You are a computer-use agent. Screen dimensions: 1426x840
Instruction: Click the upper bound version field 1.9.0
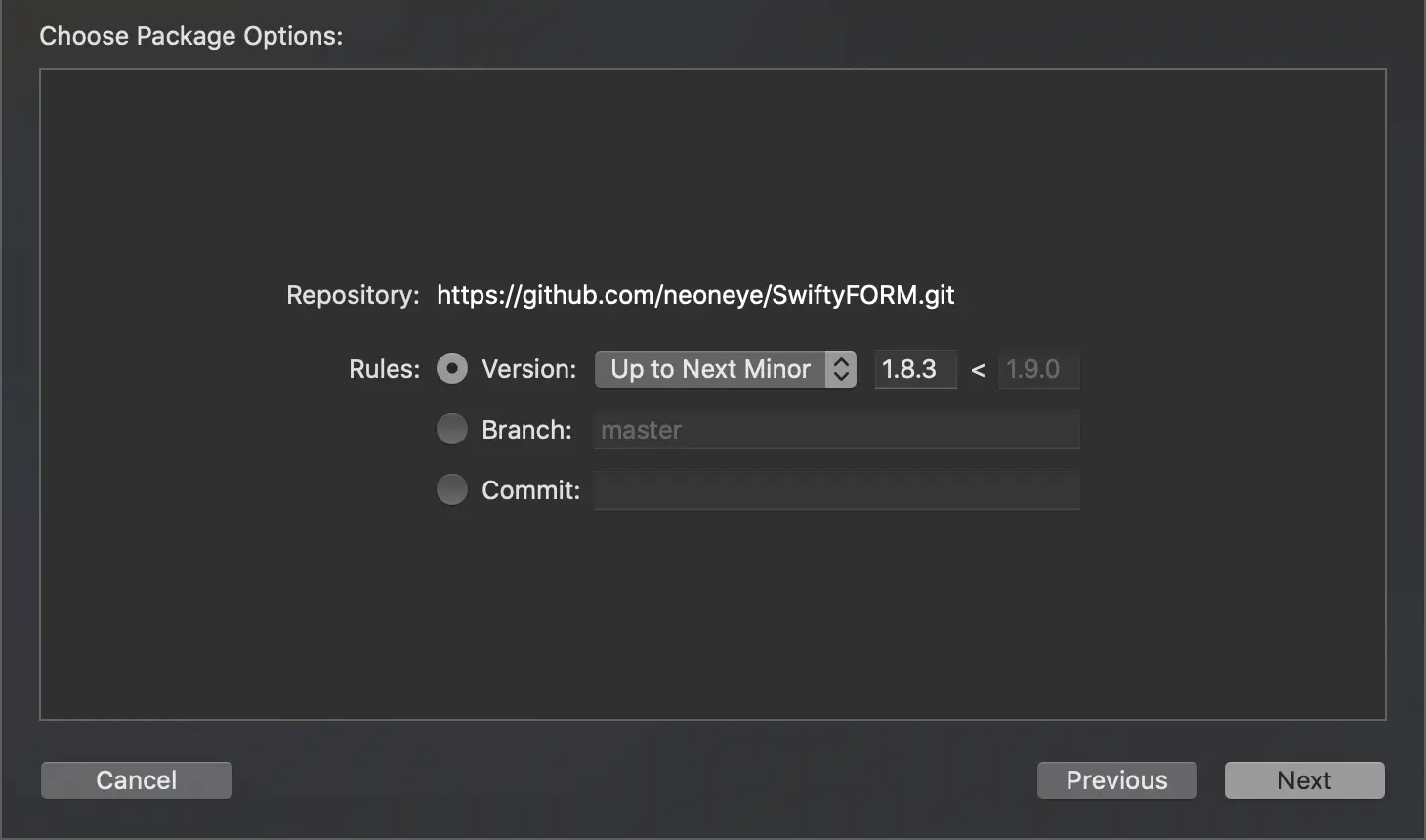pyautogui.click(x=1038, y=369)
